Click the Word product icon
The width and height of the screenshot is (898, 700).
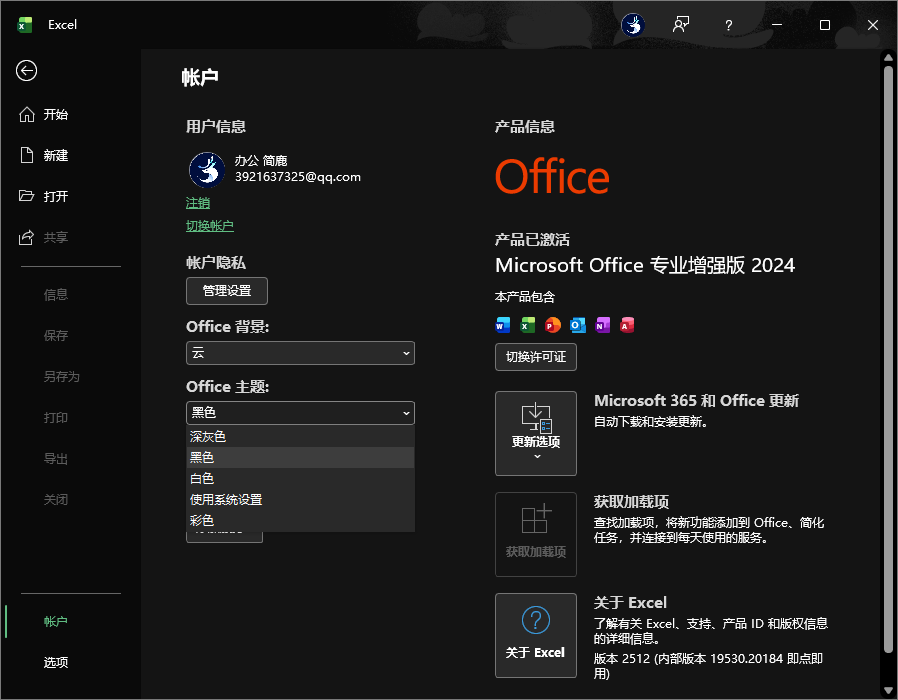point(502,325)
